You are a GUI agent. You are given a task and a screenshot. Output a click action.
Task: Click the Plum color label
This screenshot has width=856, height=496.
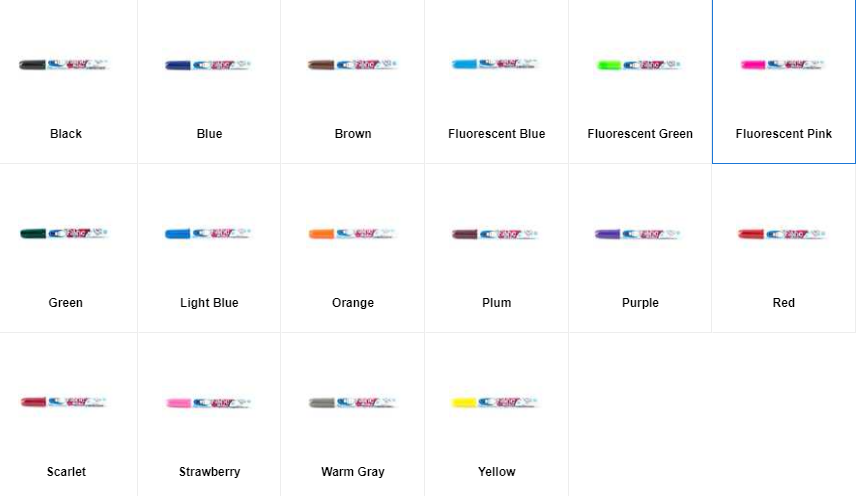(496, 303)
